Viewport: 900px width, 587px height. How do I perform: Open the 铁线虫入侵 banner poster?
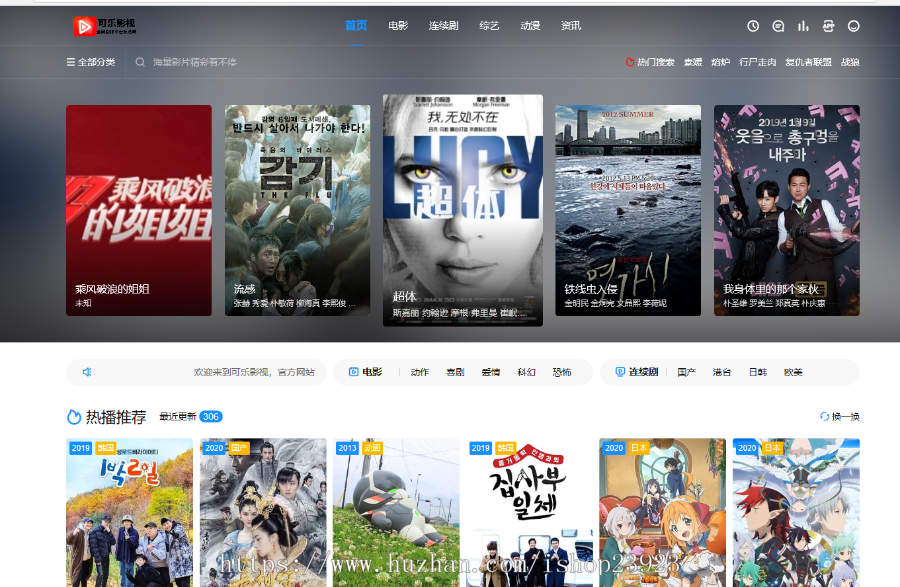(x=628, y=210)
